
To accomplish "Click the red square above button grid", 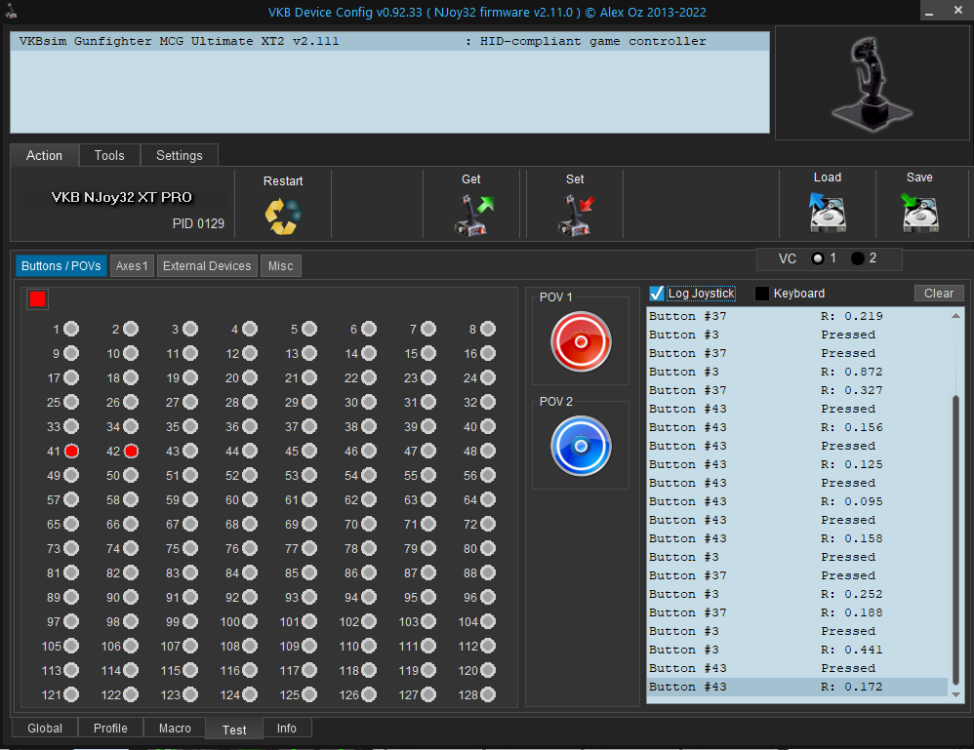I will [38, 299].
